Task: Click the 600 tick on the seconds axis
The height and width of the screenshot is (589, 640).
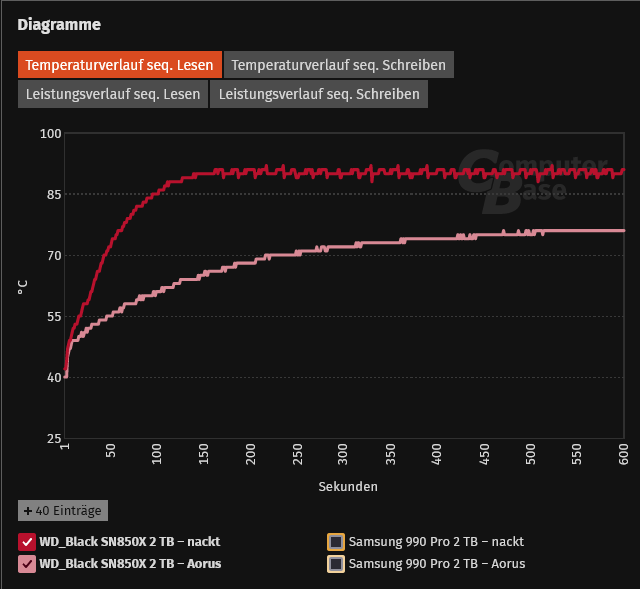Action: coord(623,454)
